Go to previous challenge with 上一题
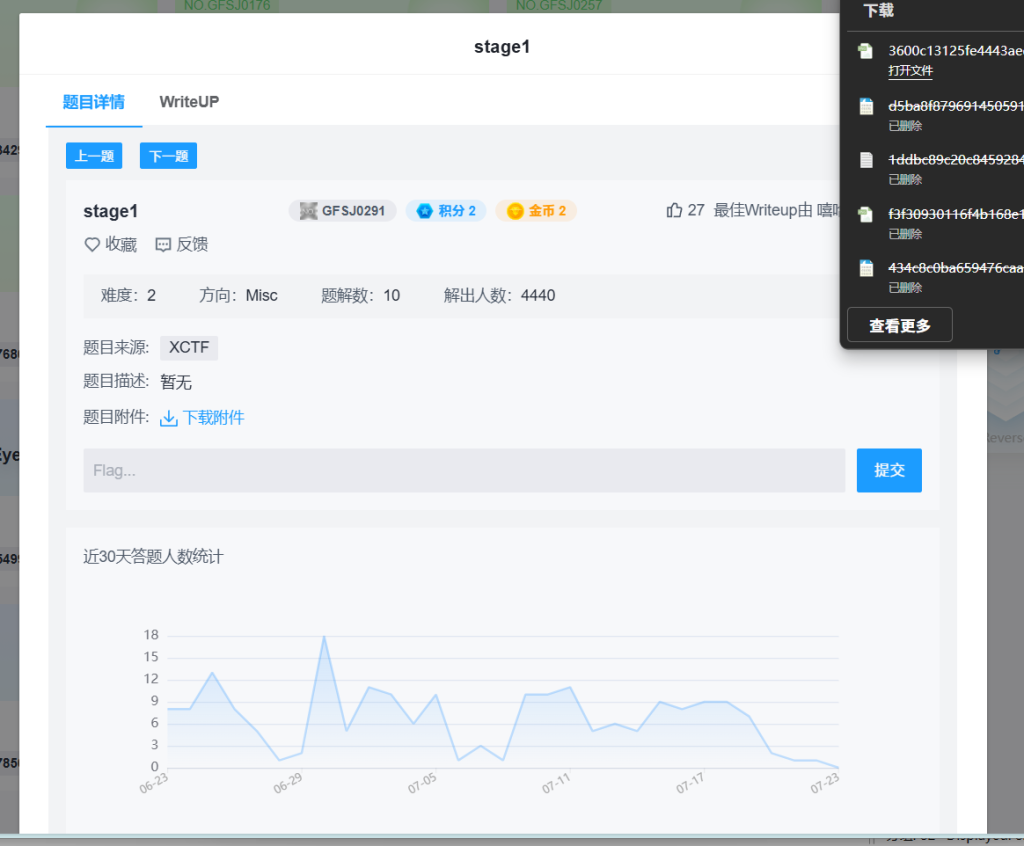The width and height of the screenshot is (1024, 846). 94,156
